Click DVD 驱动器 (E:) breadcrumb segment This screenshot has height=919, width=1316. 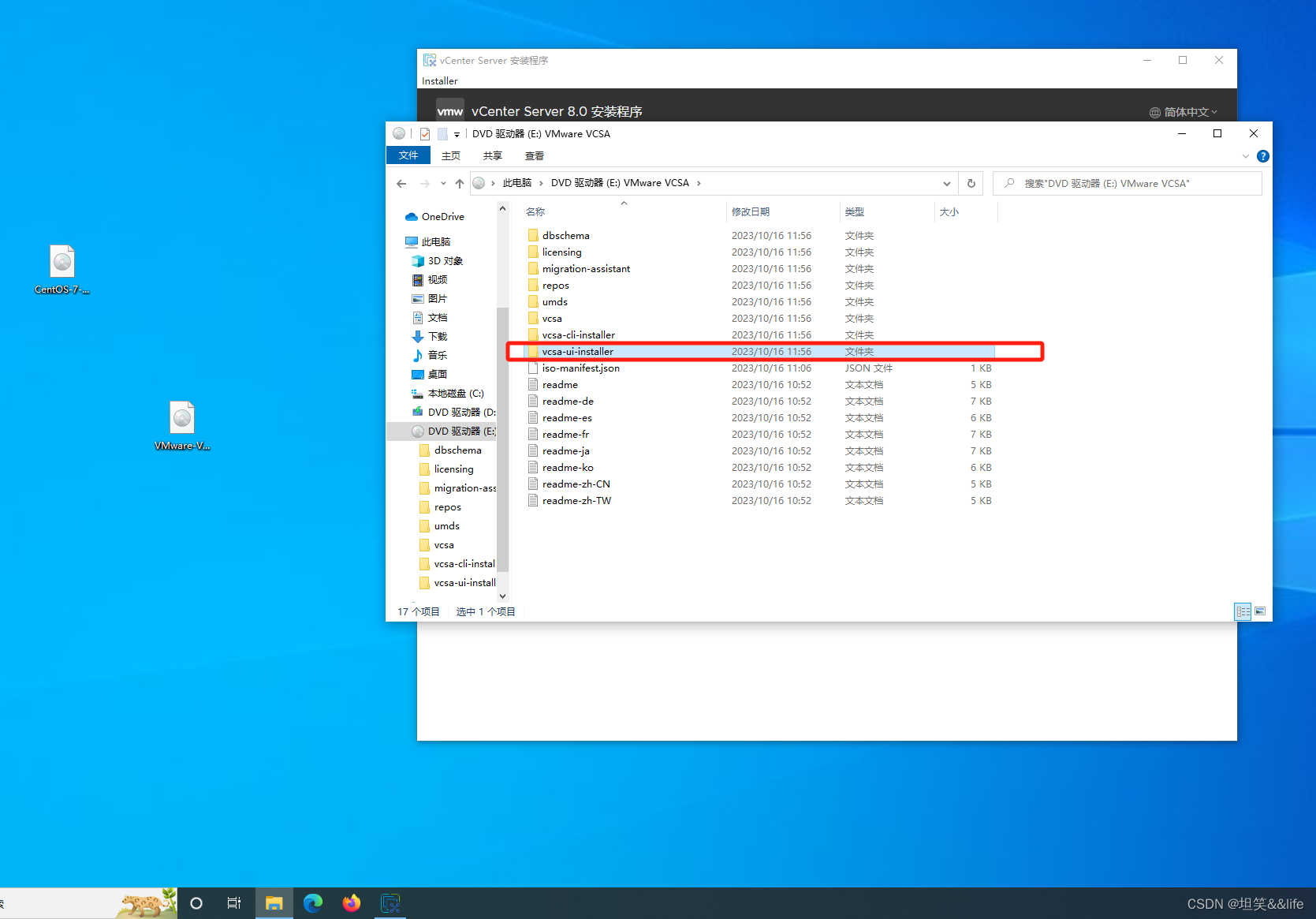(x=620, y=183)
